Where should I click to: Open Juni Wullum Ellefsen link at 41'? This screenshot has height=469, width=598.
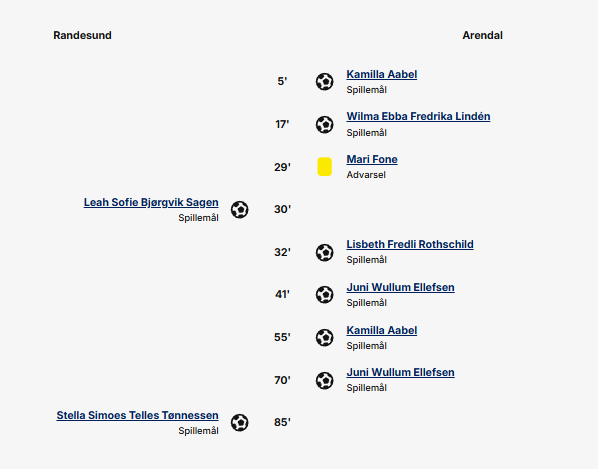pos(400,288)
